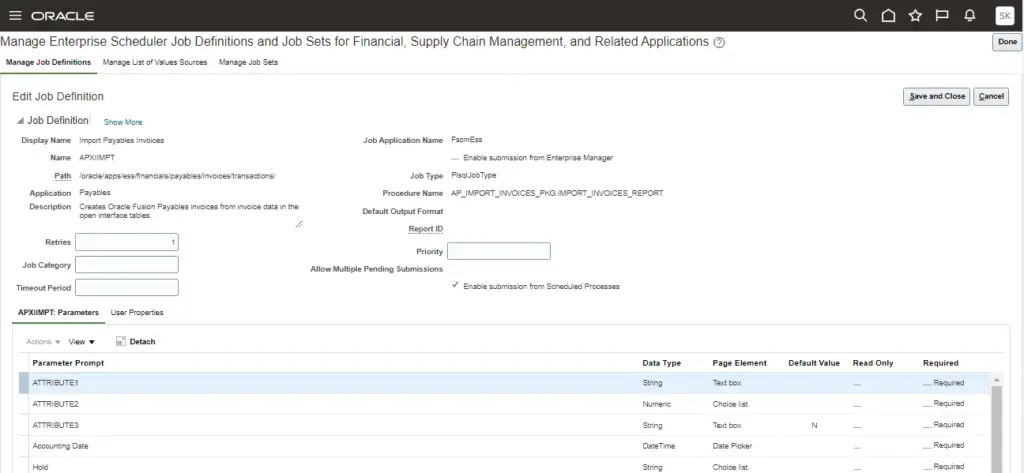Open notifications bell icon
This screenshot has width=1024, height=473.
tap(968, 15)
